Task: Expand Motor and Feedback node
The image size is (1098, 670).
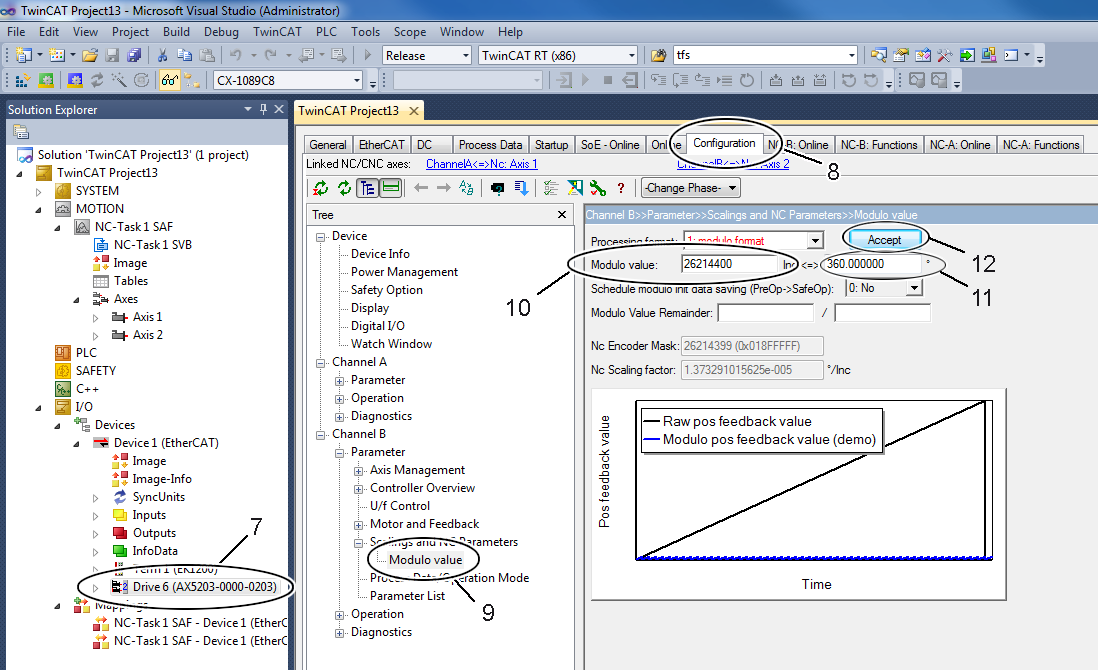Action: click(x=359, y=525)
